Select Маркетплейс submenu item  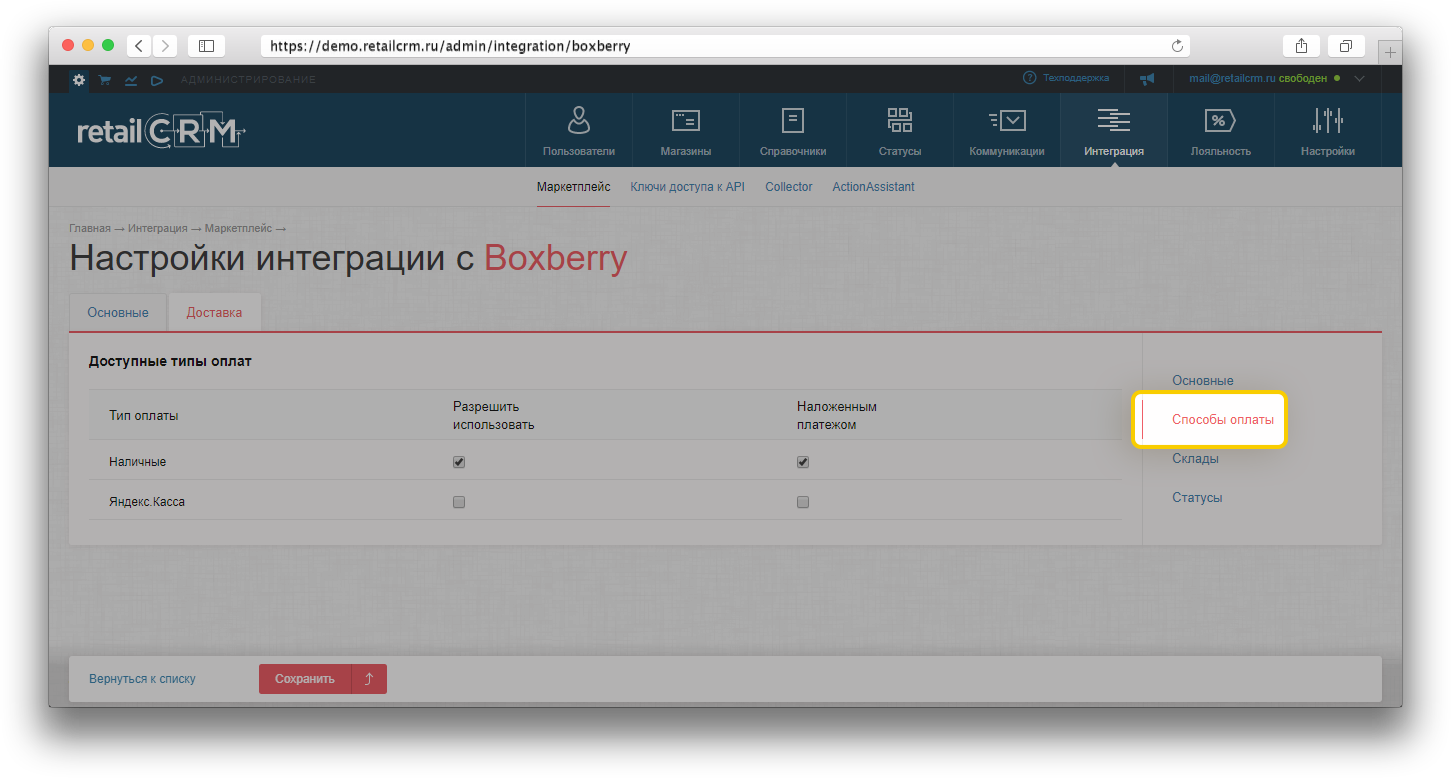tap(573, 187)
